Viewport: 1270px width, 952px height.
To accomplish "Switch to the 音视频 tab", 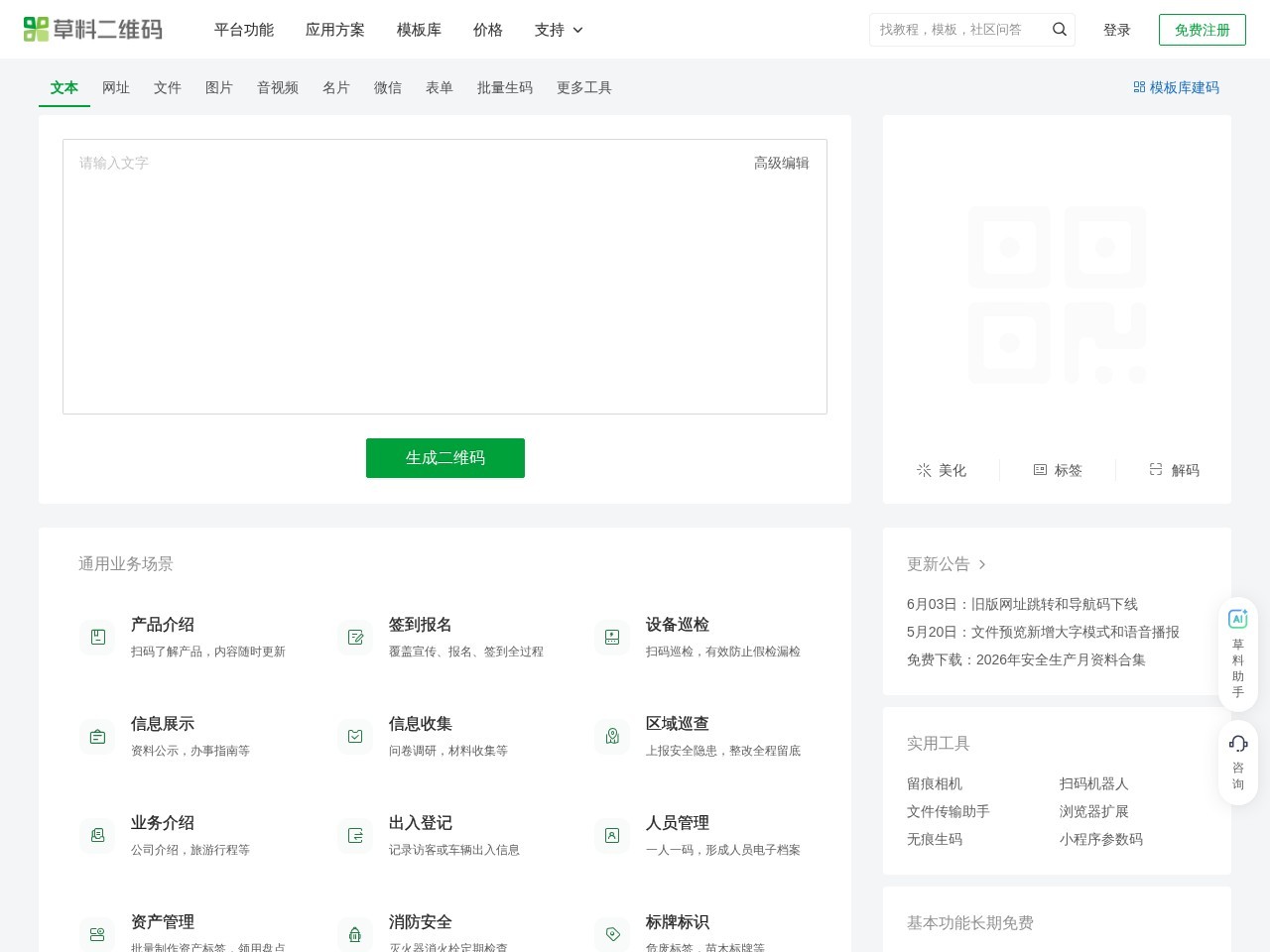I will 278,87.
